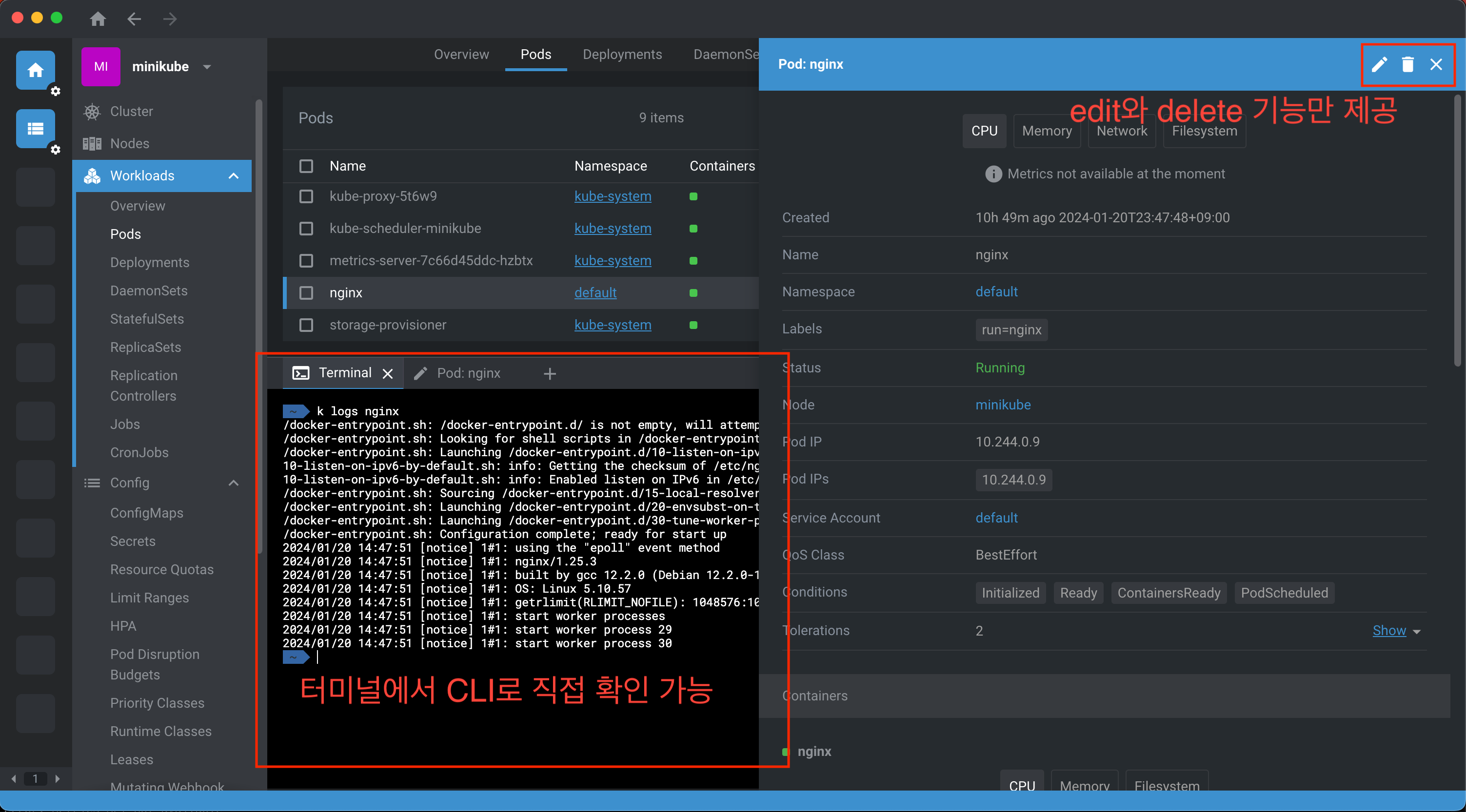Toggle the select-all pods header checkbox

click(306, 166)
